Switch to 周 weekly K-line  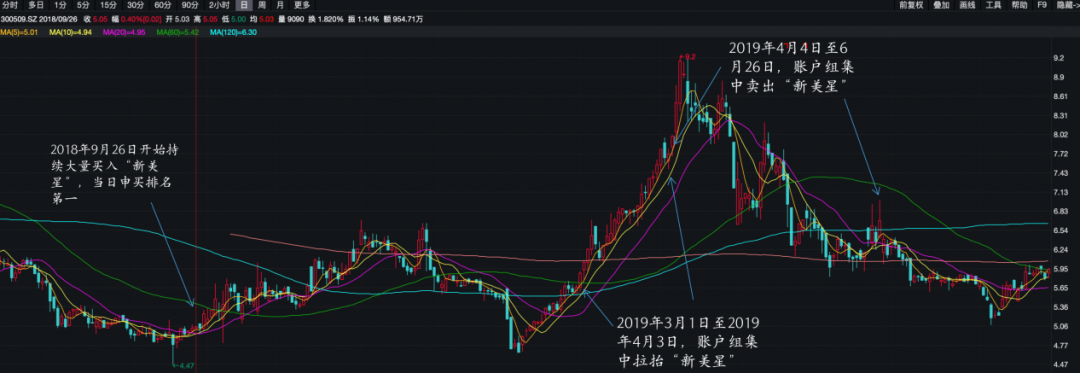coord(262,5)
